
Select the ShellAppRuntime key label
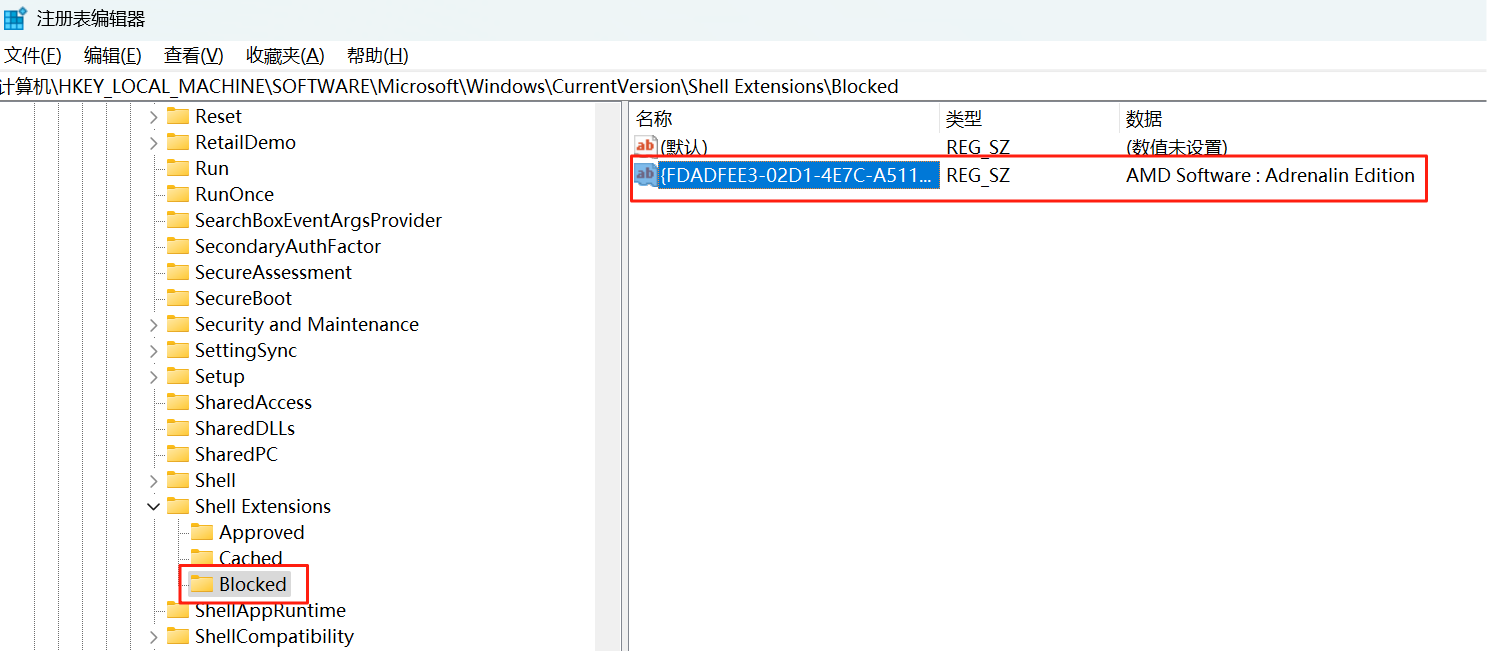[x=270, y=610]
